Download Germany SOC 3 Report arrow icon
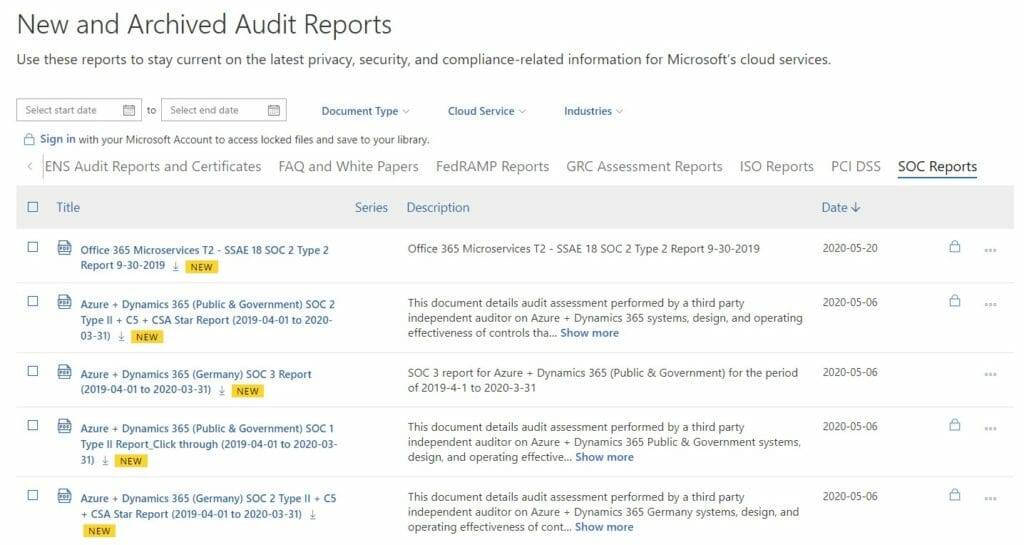 coord(221,390)
